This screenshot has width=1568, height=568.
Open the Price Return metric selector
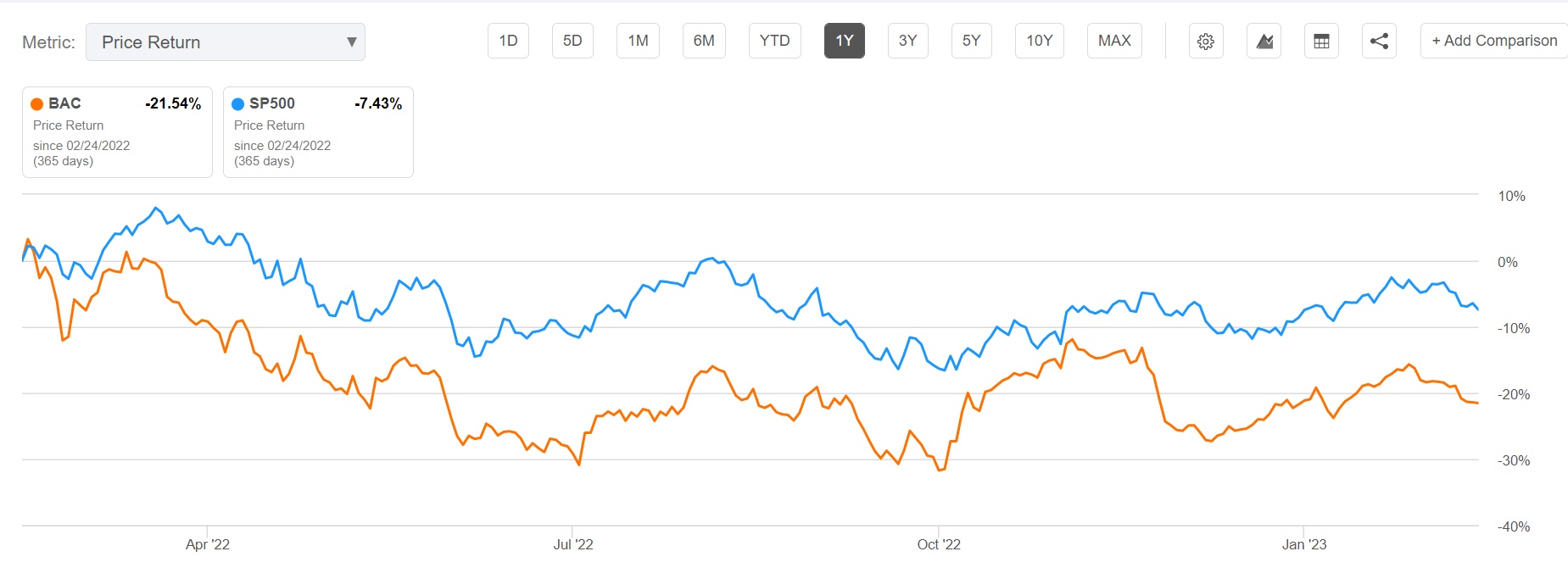225,42
